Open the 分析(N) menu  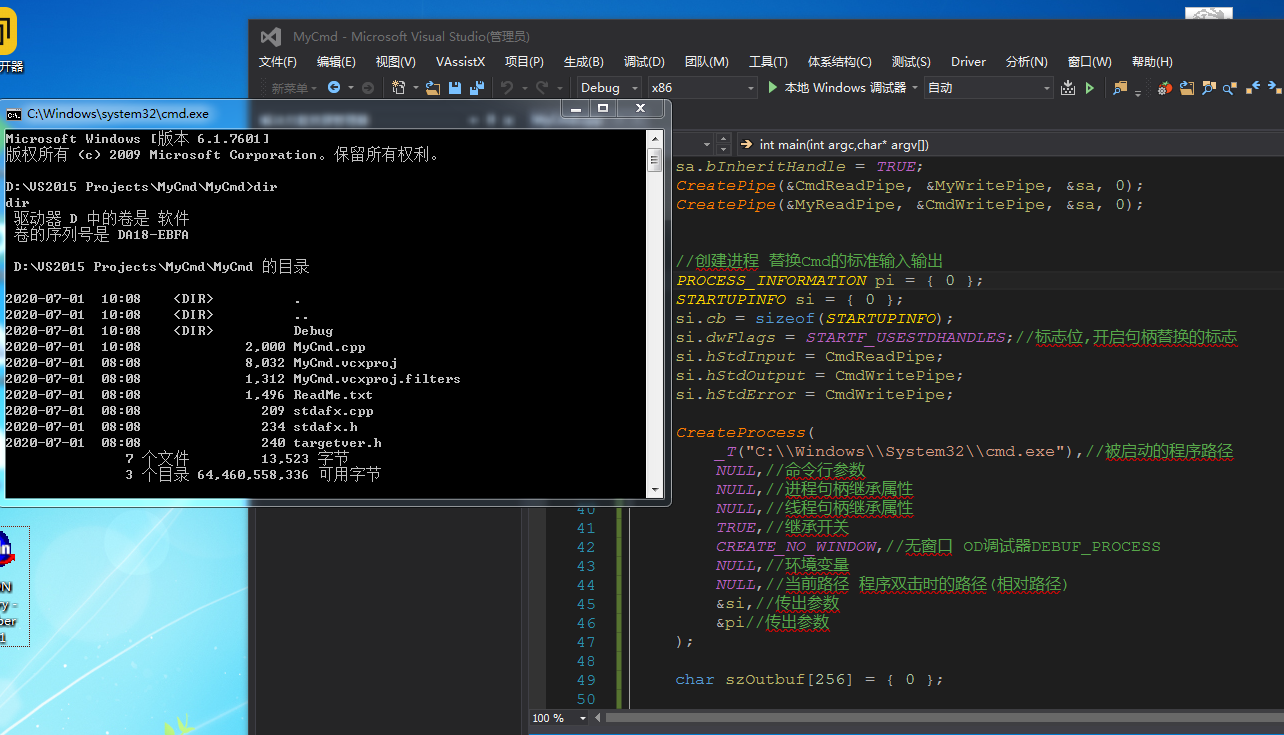tap(1026, 62)
